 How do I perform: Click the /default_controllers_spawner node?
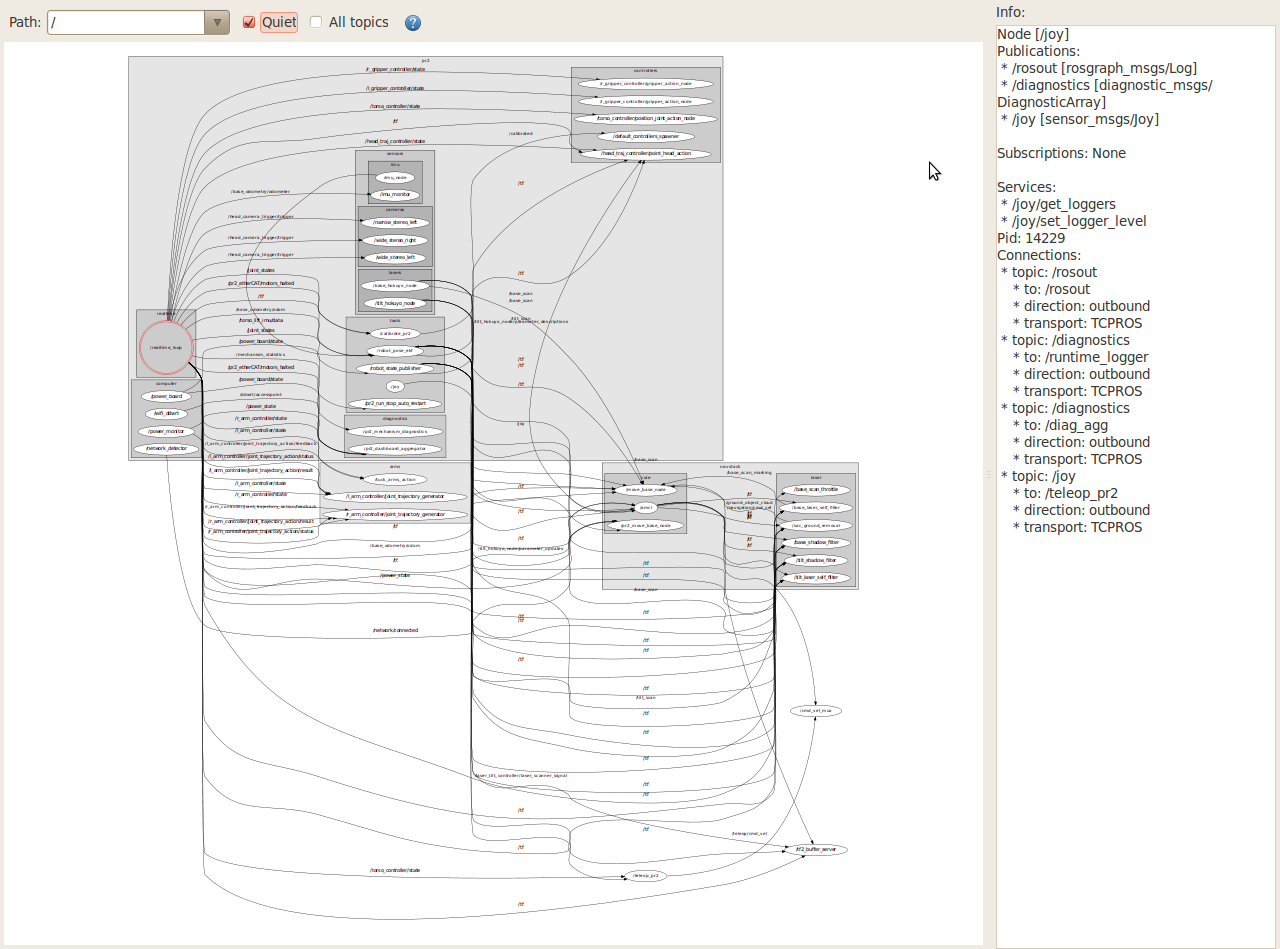646,136
